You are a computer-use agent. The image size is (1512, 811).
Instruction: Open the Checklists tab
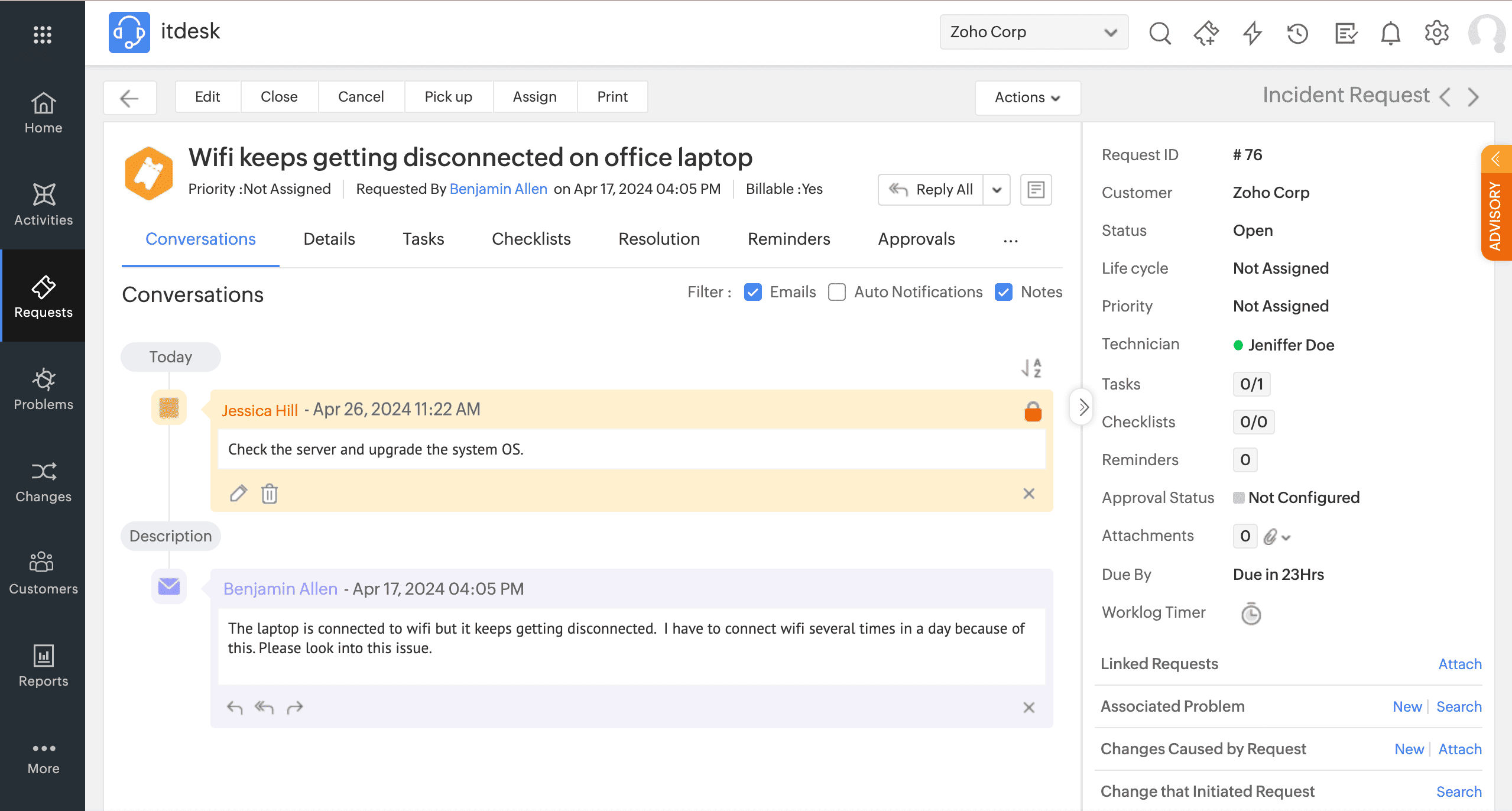(531, 239)
